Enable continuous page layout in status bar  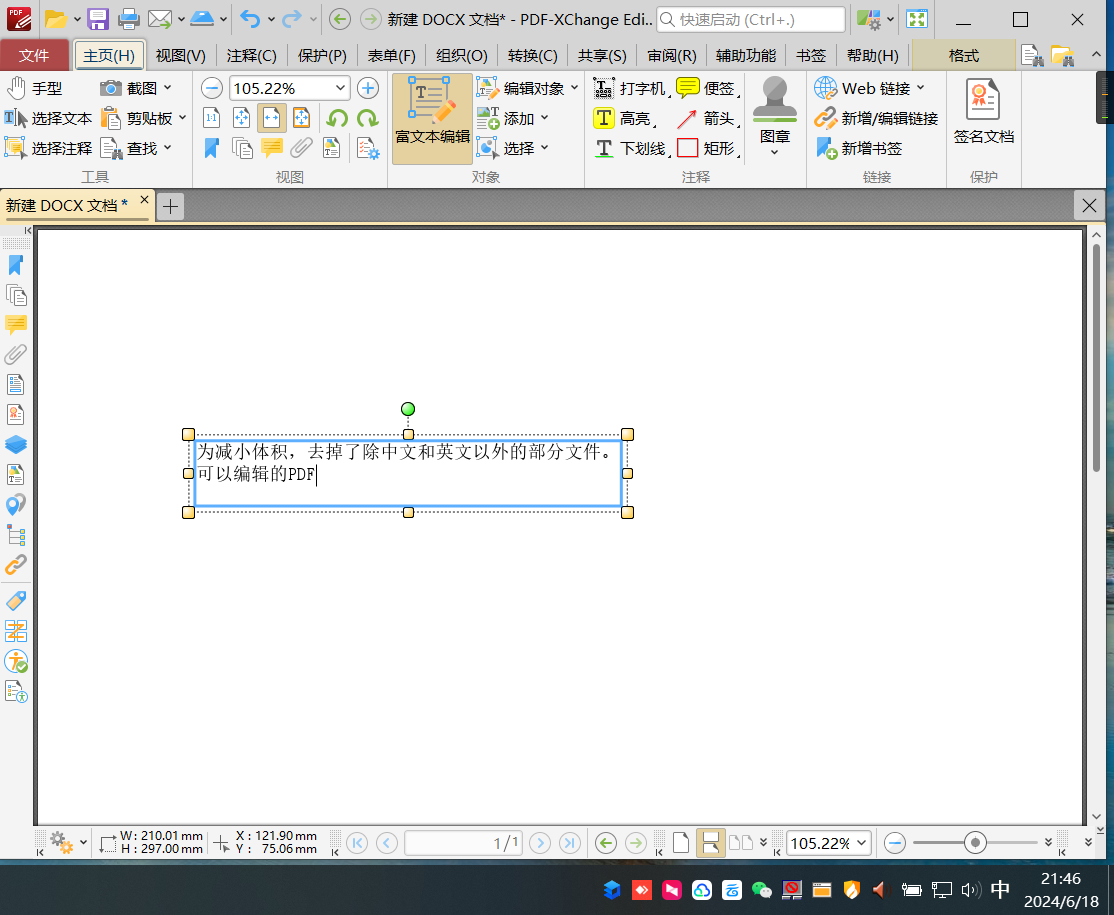tap(711, 843)
